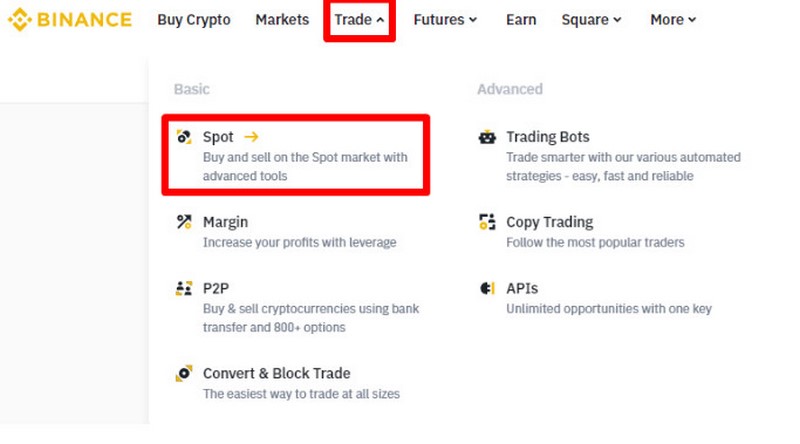The image size is (800, 444).
Task: Click the Margin percent icon
Action: [x=184, y=222]
